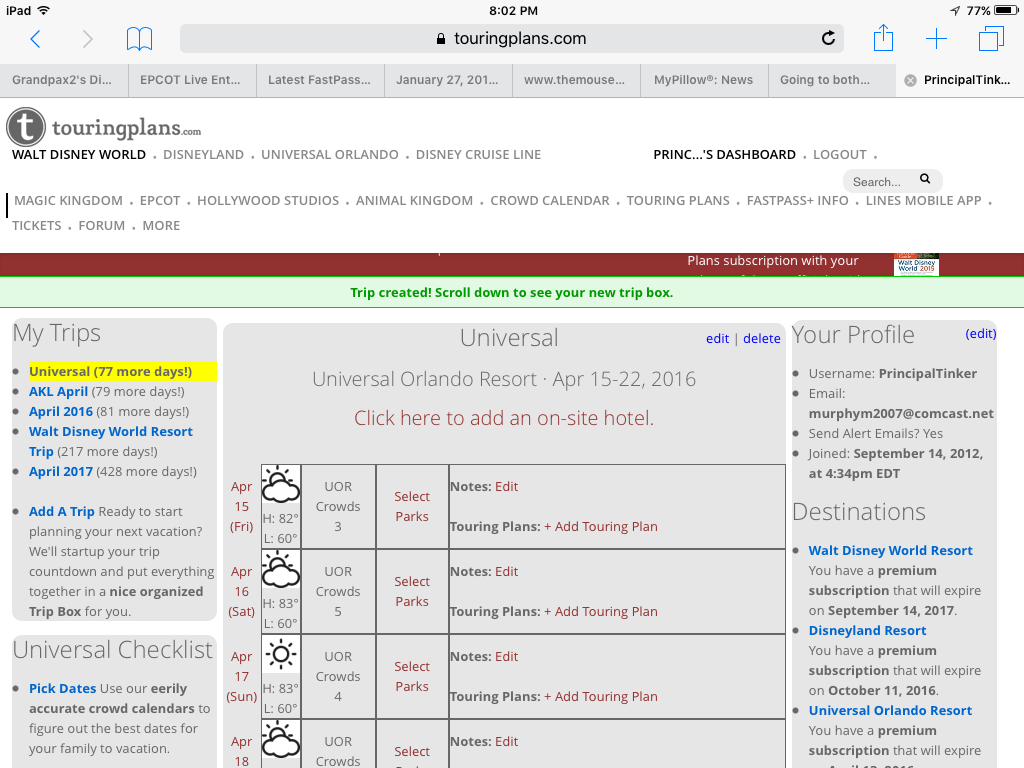Click the touringplans round logo
Viewport: 1024px width, 768px height.
coord(26,127)
